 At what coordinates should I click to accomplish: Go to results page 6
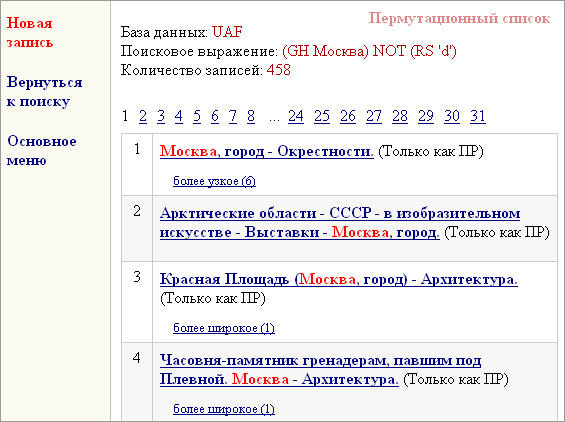pos(215,116)
